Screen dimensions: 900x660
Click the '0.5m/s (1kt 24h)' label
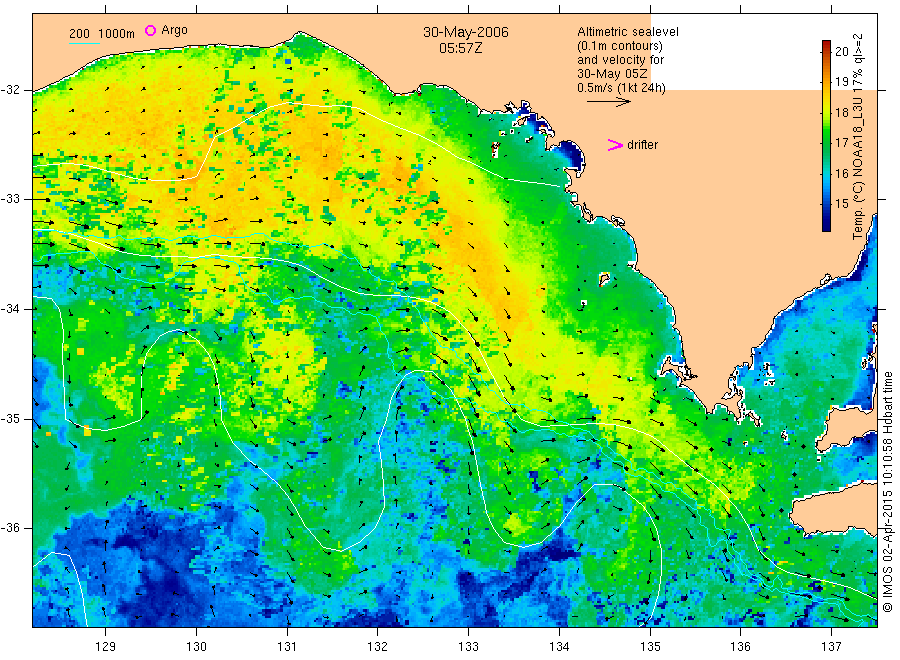pos(621,88)
